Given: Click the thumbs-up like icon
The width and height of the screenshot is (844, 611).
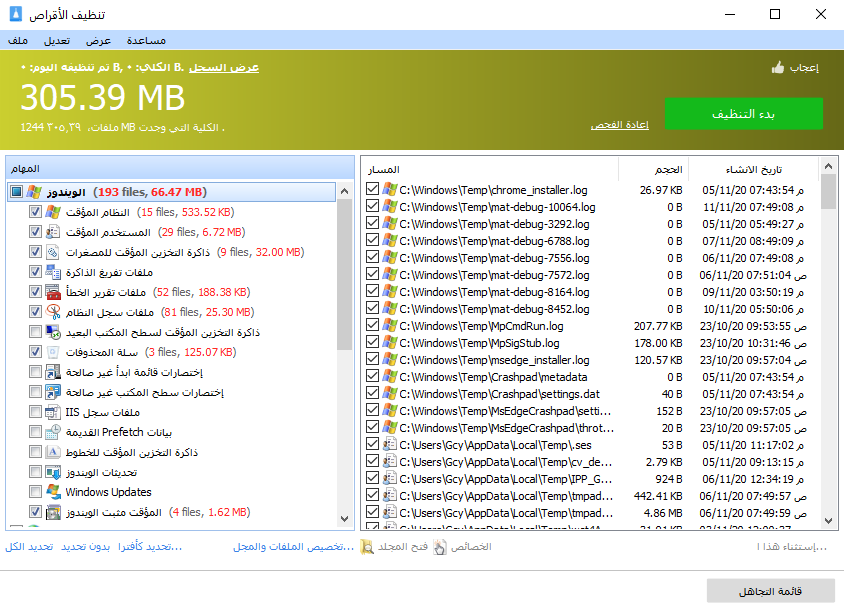Looking at the screenshot, I should pyautogui.click(x=777, y=67).
